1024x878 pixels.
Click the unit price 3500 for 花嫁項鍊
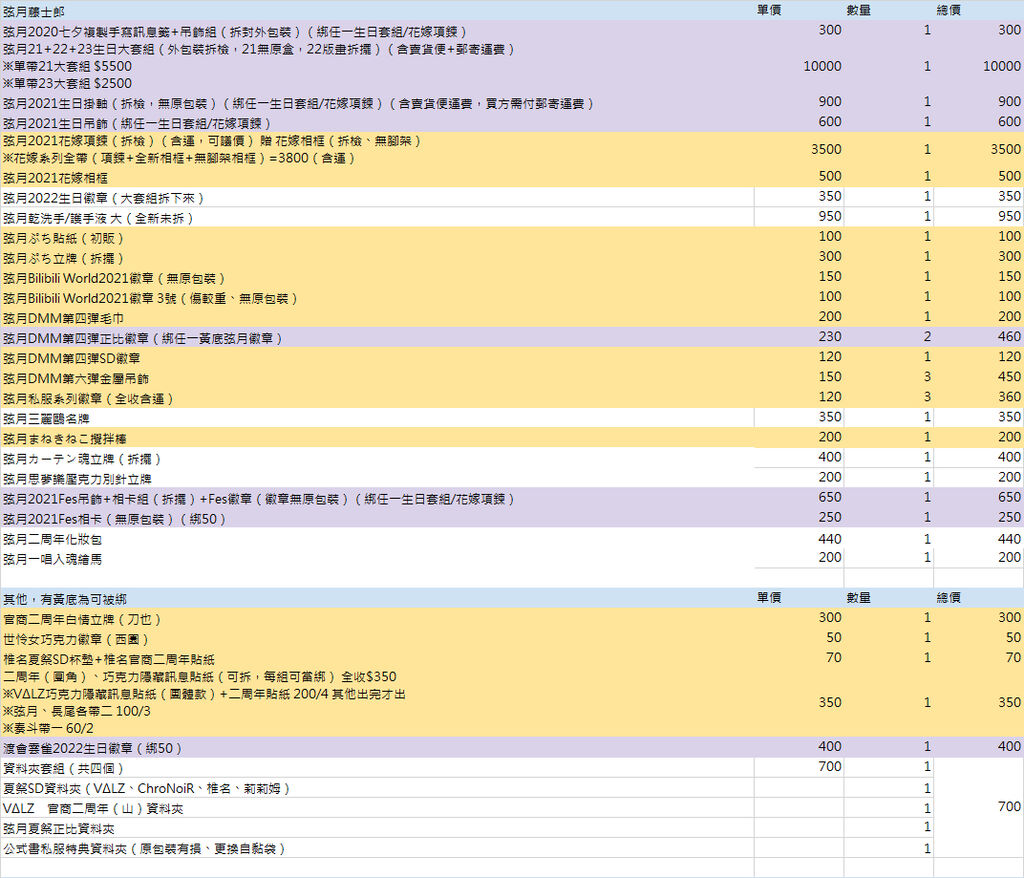coord(826,149)
